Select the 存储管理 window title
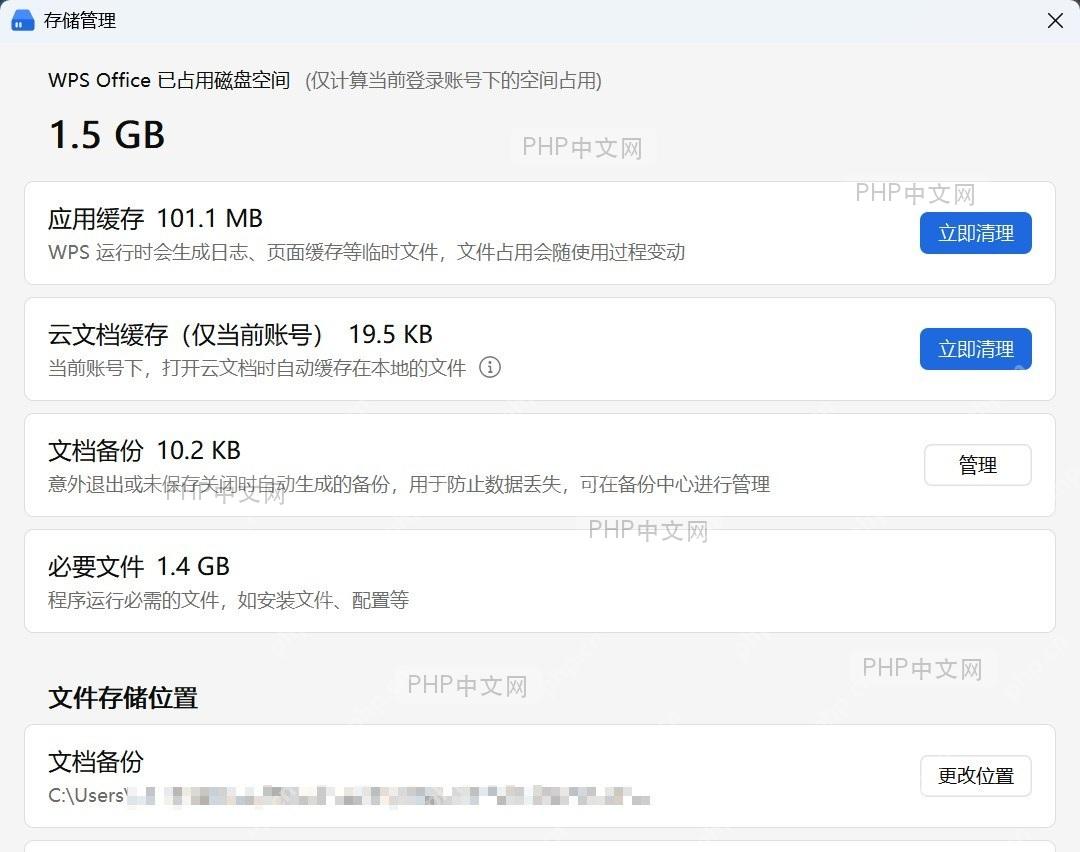Viewport: 1080px width, 852px height. [x=80, y=21]
